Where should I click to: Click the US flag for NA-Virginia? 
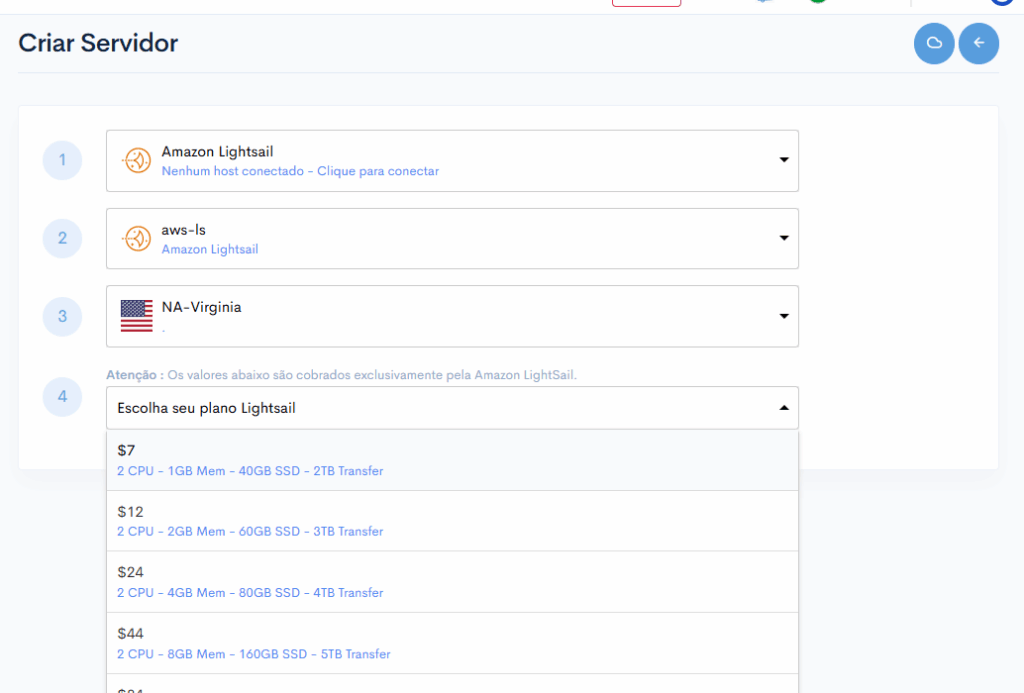[136, 316]
